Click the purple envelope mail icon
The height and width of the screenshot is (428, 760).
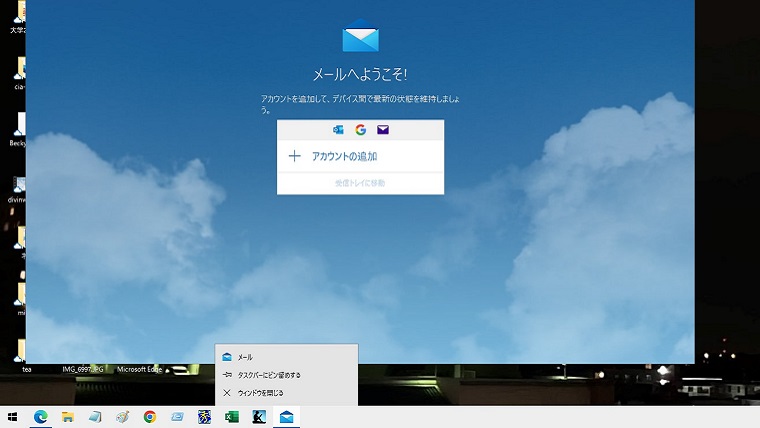[x=383, y=129]
